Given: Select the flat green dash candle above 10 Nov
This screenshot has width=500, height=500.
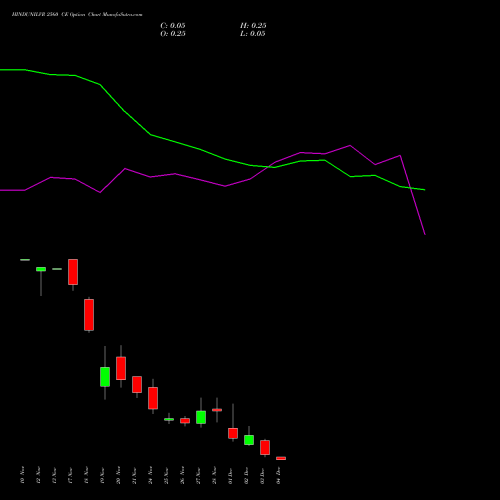Looking at the screenshot, I should (x=25, y=260).
